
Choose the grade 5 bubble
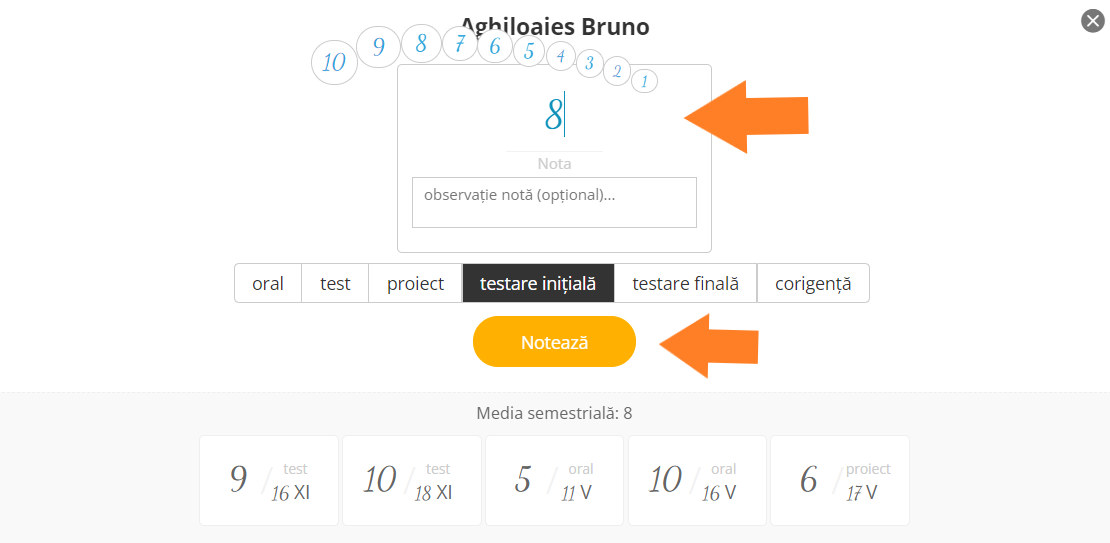click(529, 52)
